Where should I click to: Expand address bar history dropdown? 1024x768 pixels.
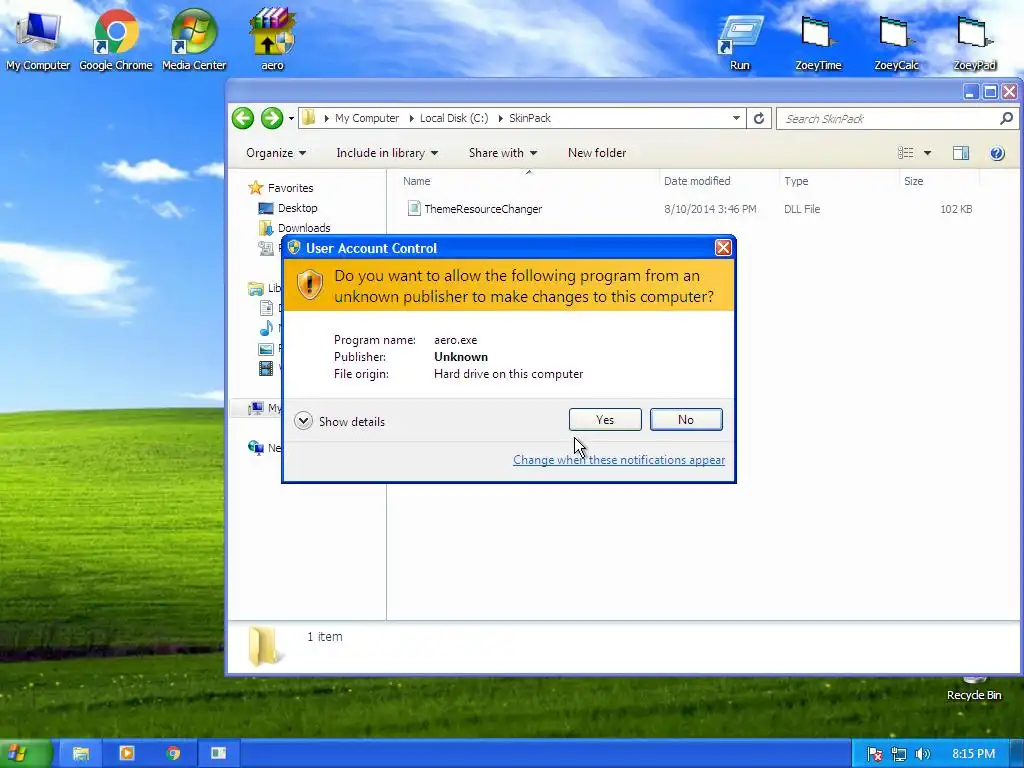click(736, 118)
